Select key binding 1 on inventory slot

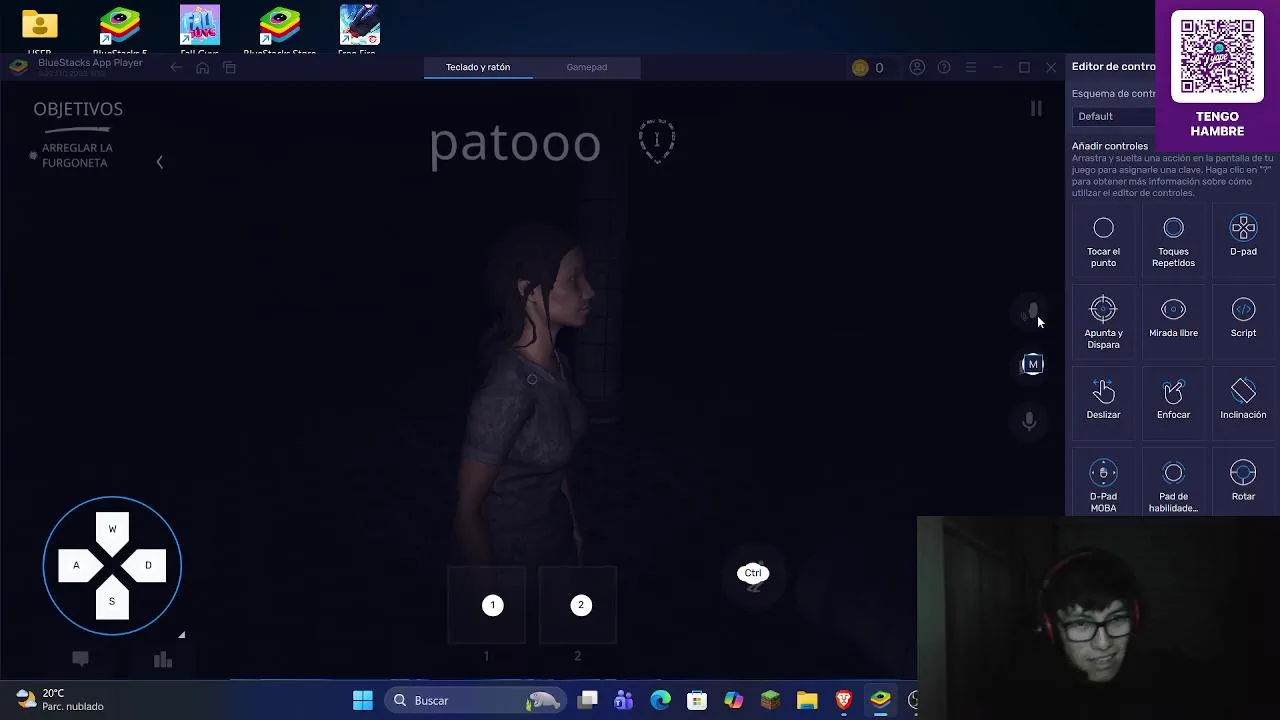click(x=492, y=605)
